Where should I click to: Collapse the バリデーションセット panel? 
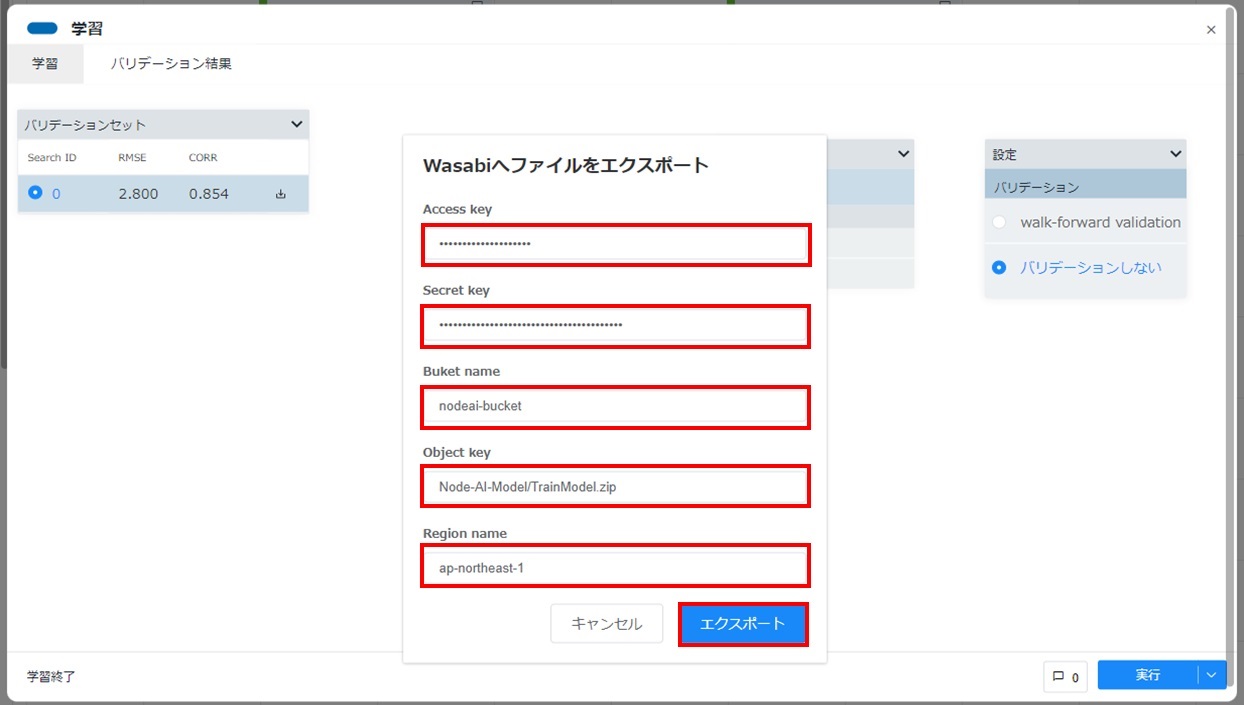[x=295, y=123]
